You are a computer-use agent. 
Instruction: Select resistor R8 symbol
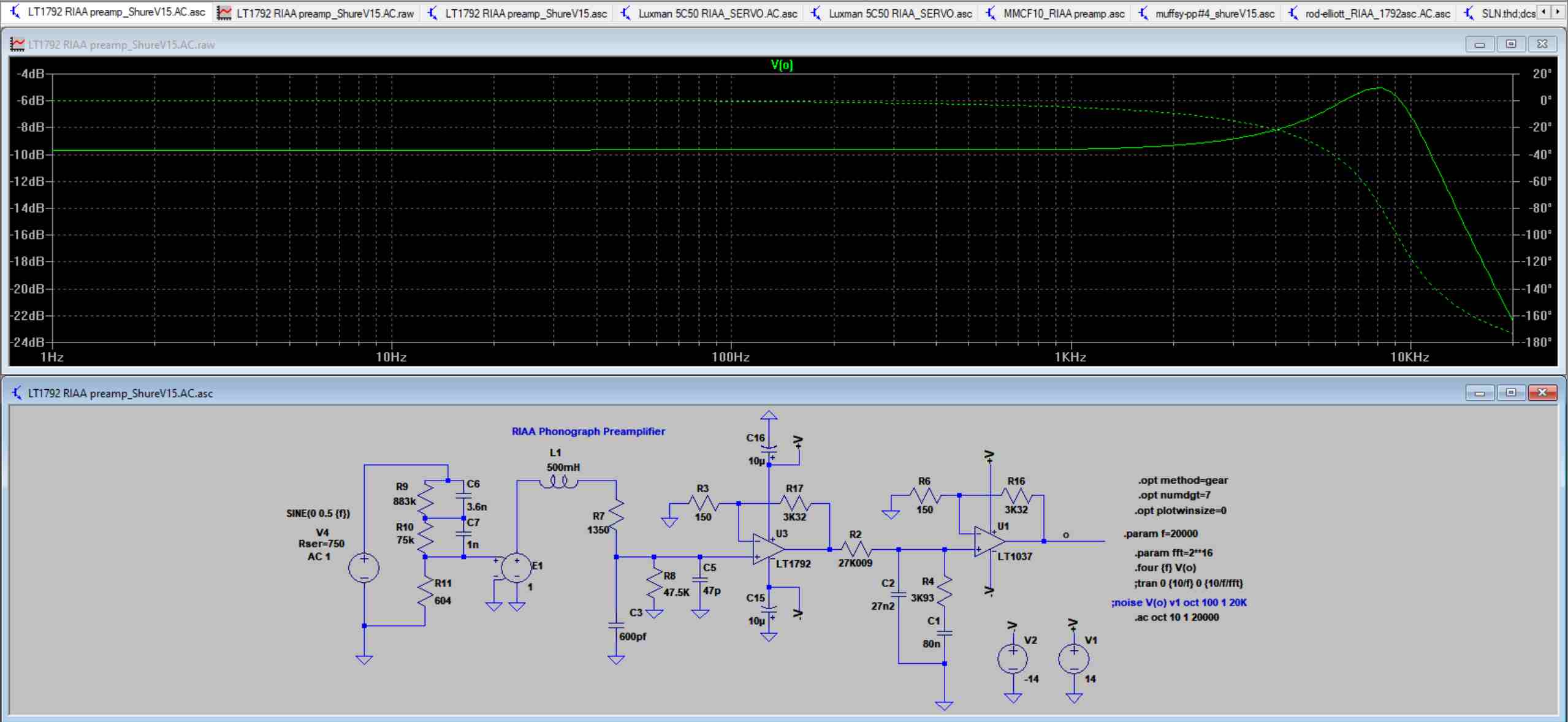pyautogui.click(x=654, y=583)
